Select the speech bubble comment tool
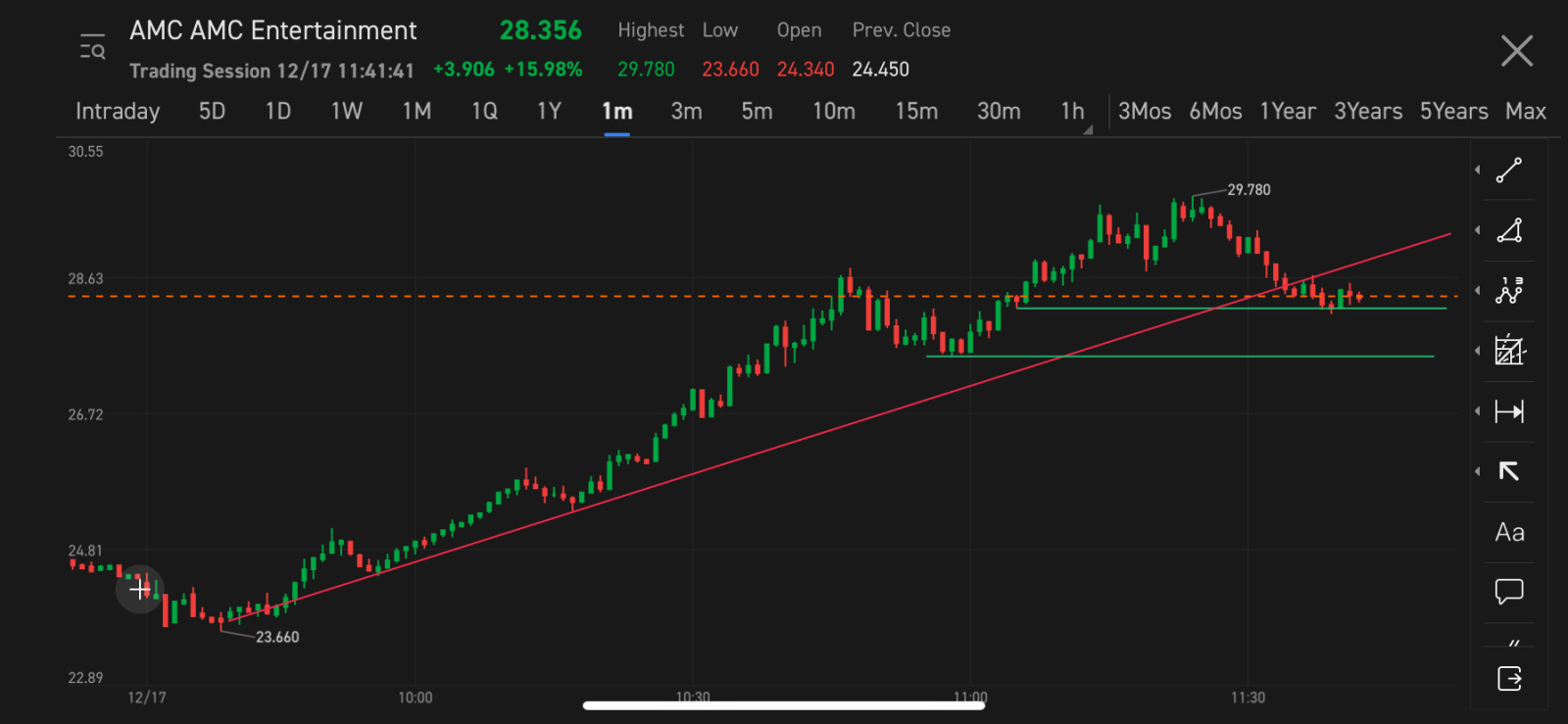This screenshot has width=1568, height=724. click(1509, 592)
